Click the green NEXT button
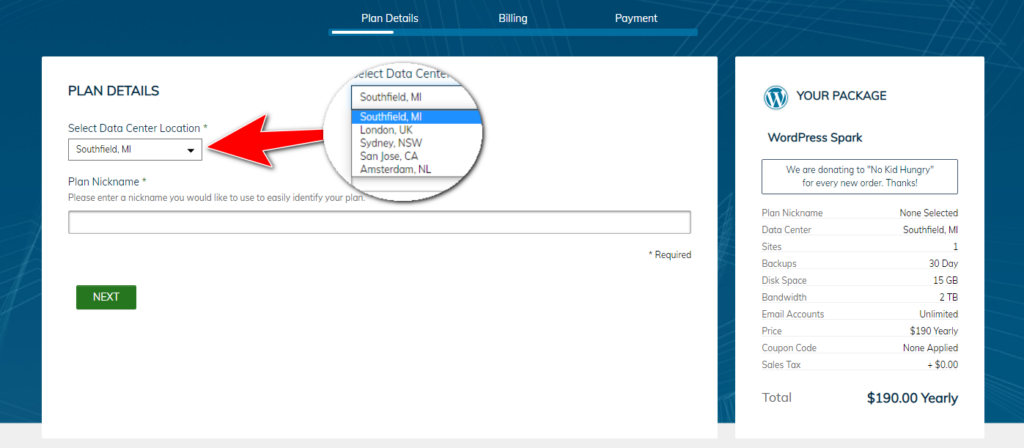This screenshot has height=448, width=1024. click(106, 297)
